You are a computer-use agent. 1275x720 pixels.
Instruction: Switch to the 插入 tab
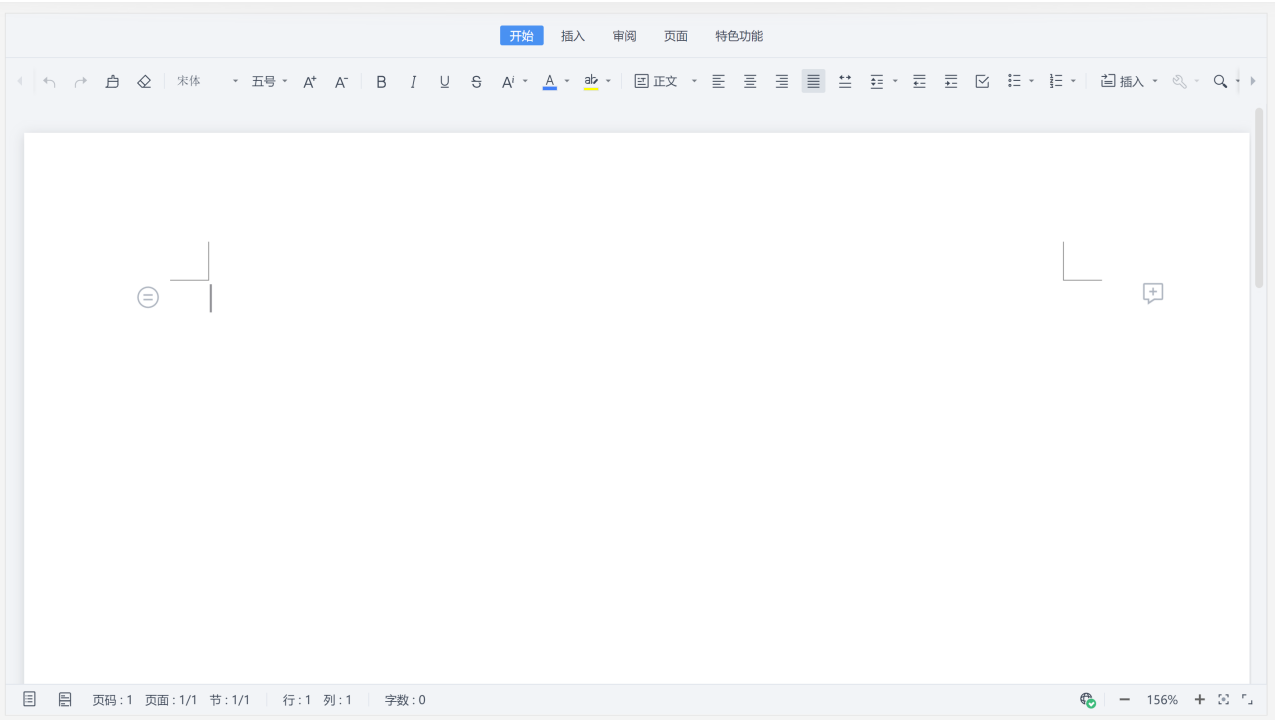(573, 36)
